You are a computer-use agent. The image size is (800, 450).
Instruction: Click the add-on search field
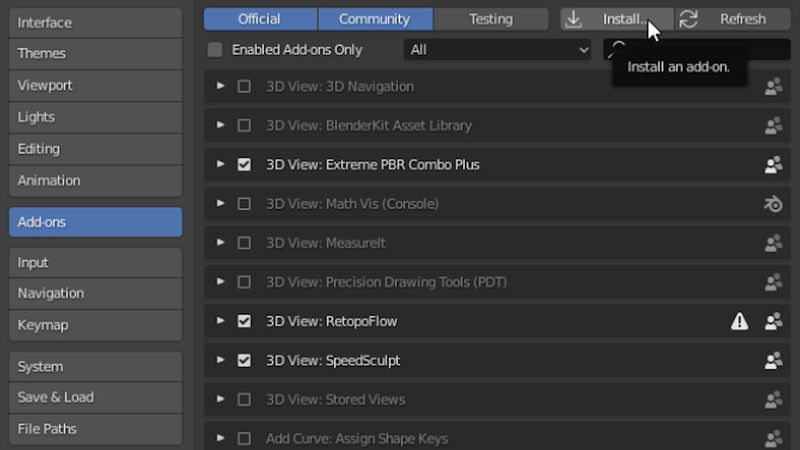point(697,49)
